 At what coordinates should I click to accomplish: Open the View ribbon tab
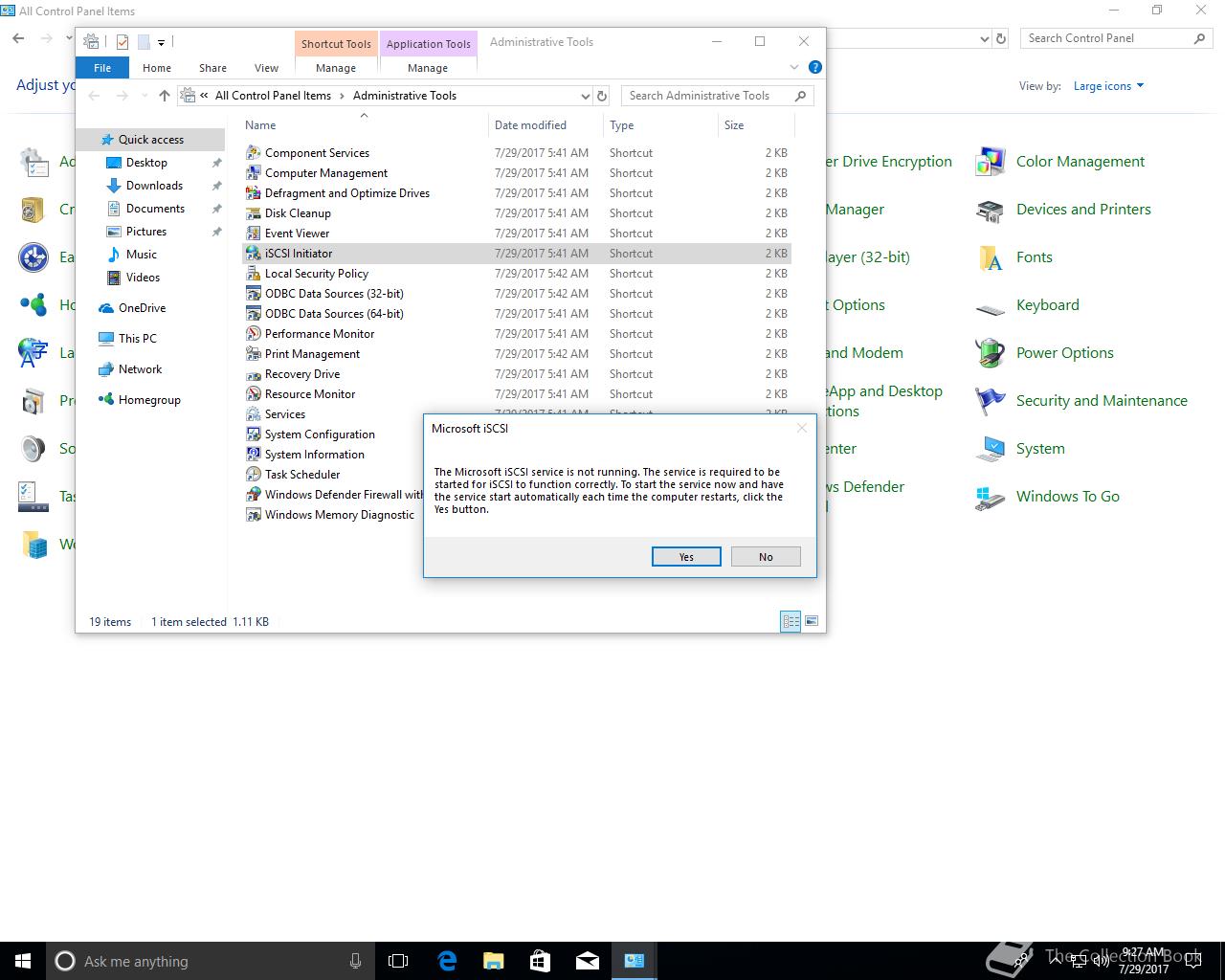(266, 68)
